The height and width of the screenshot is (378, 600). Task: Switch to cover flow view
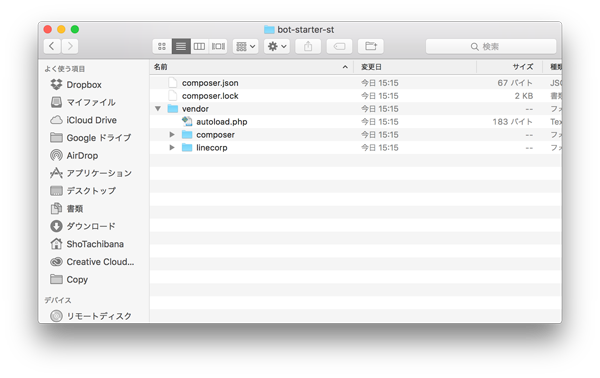tap(218, 46)
